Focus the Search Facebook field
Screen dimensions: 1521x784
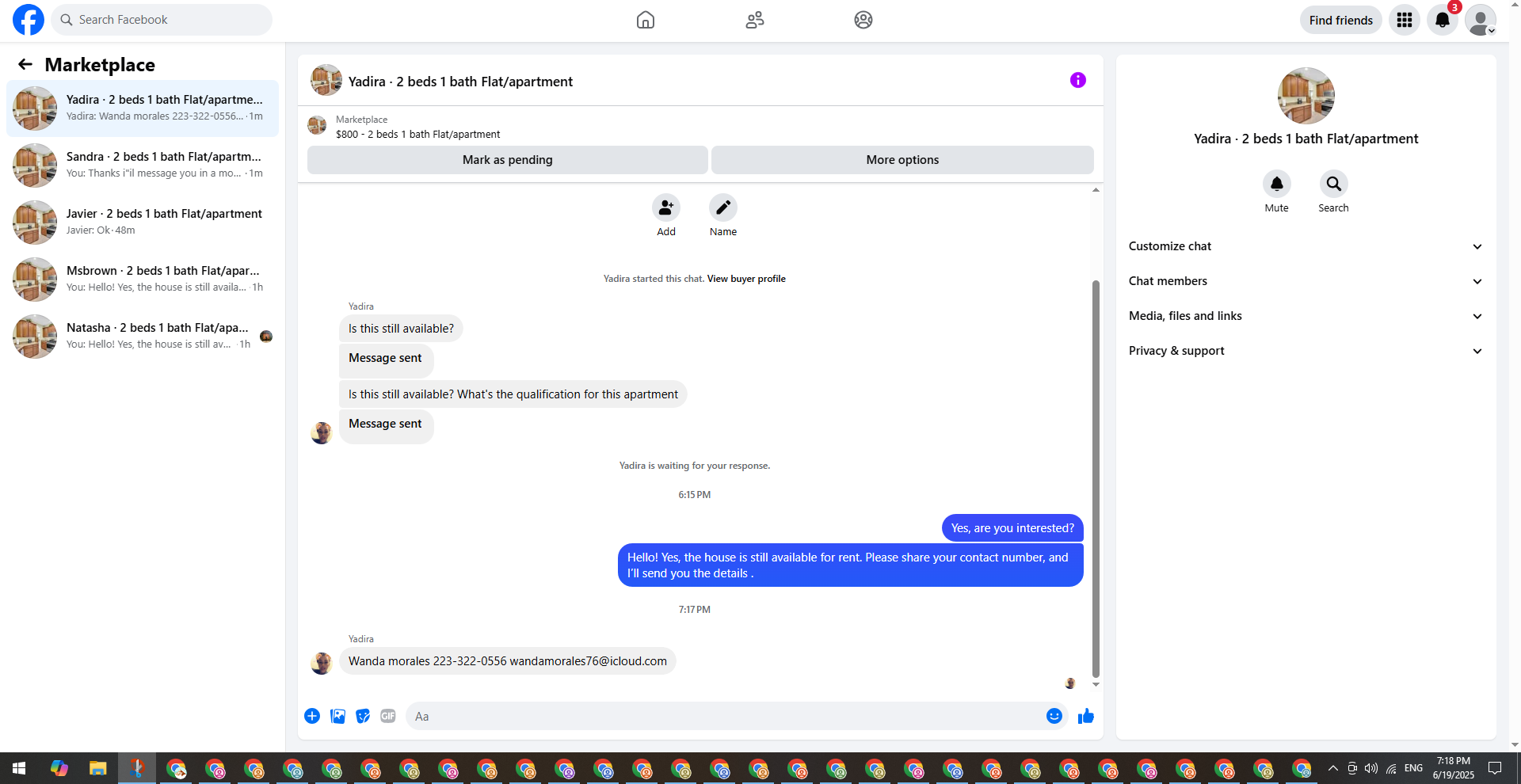point(162,20)
